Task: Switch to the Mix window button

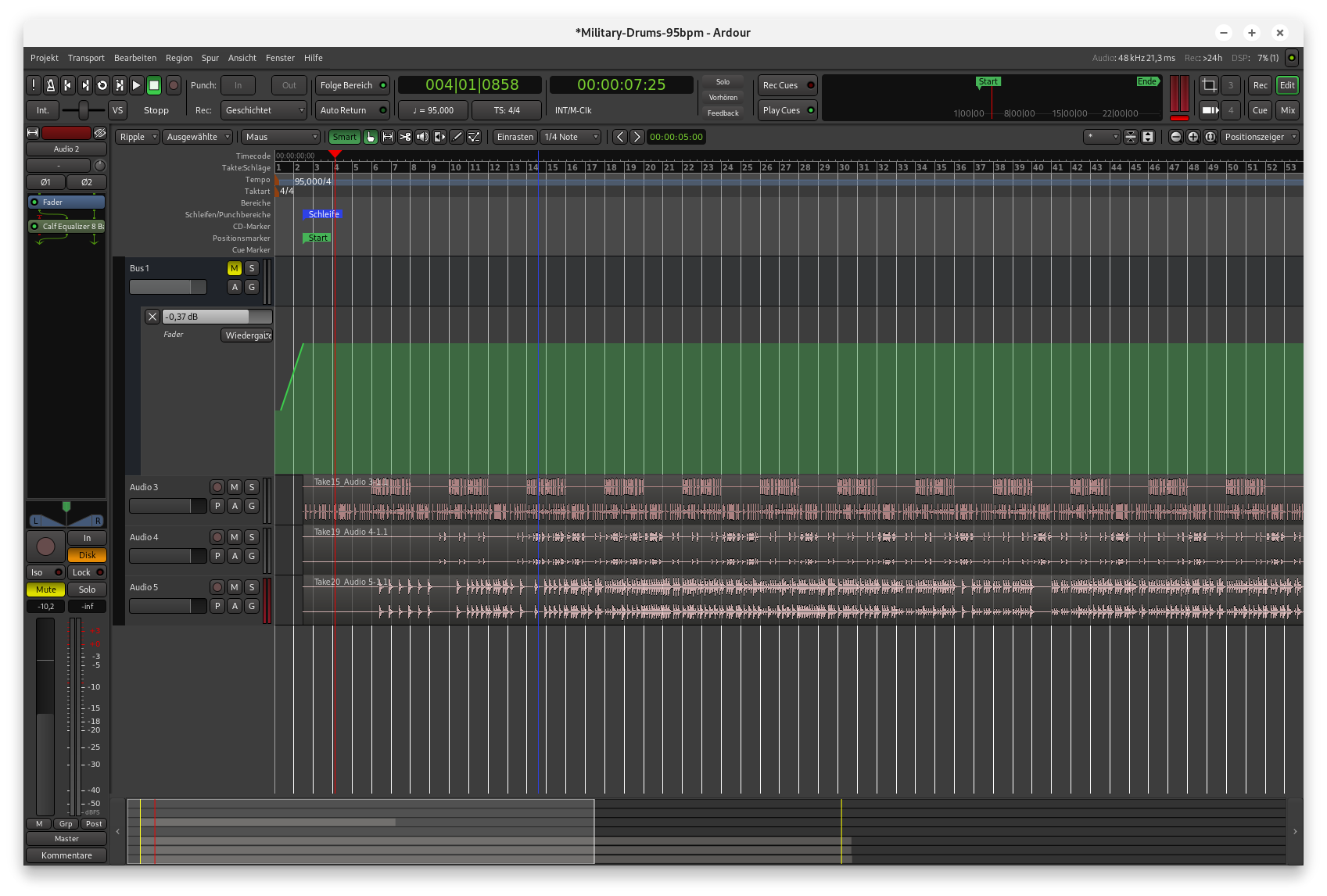Action: 1288,110
